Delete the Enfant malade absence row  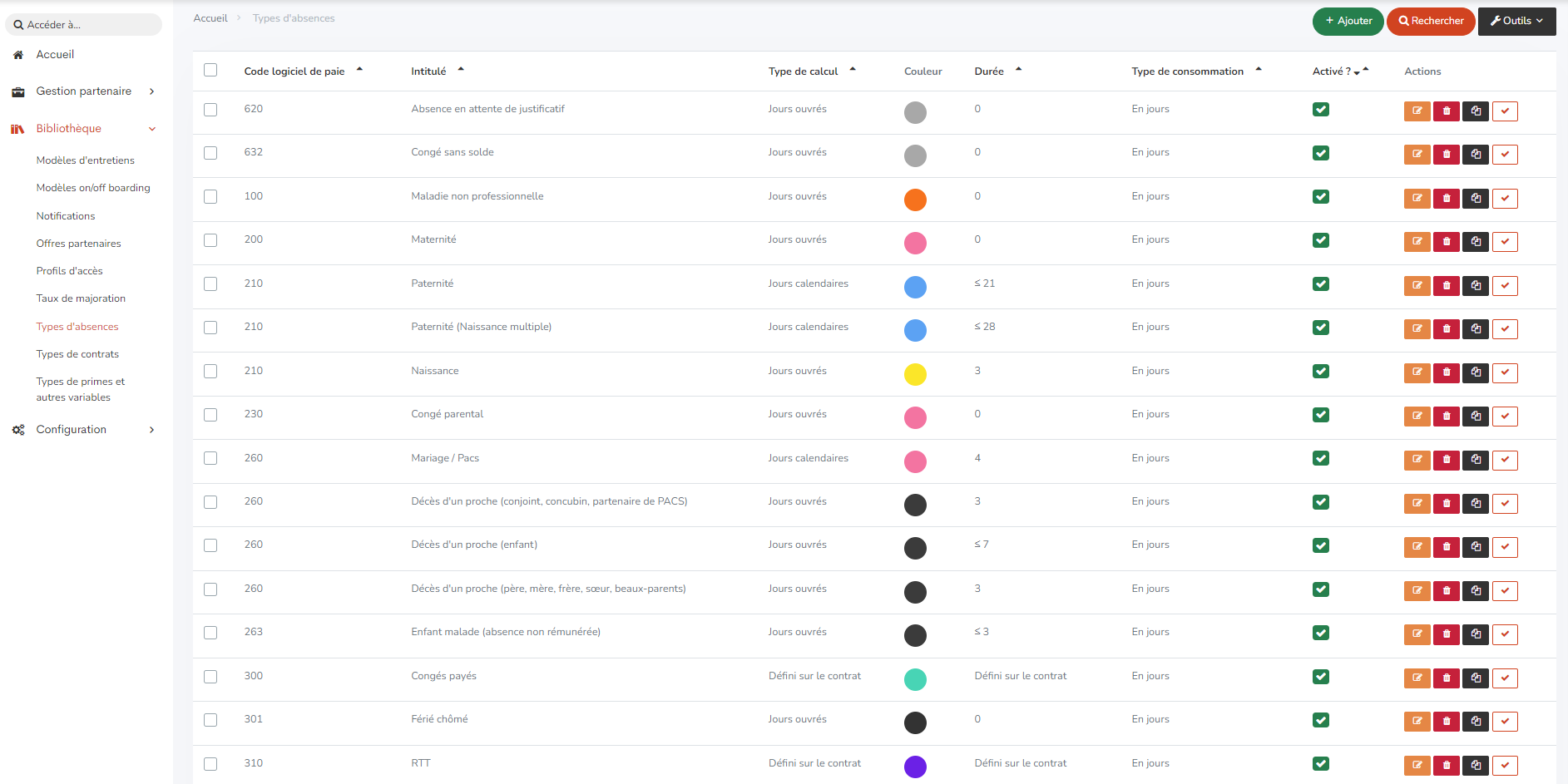coord(1446,634)
